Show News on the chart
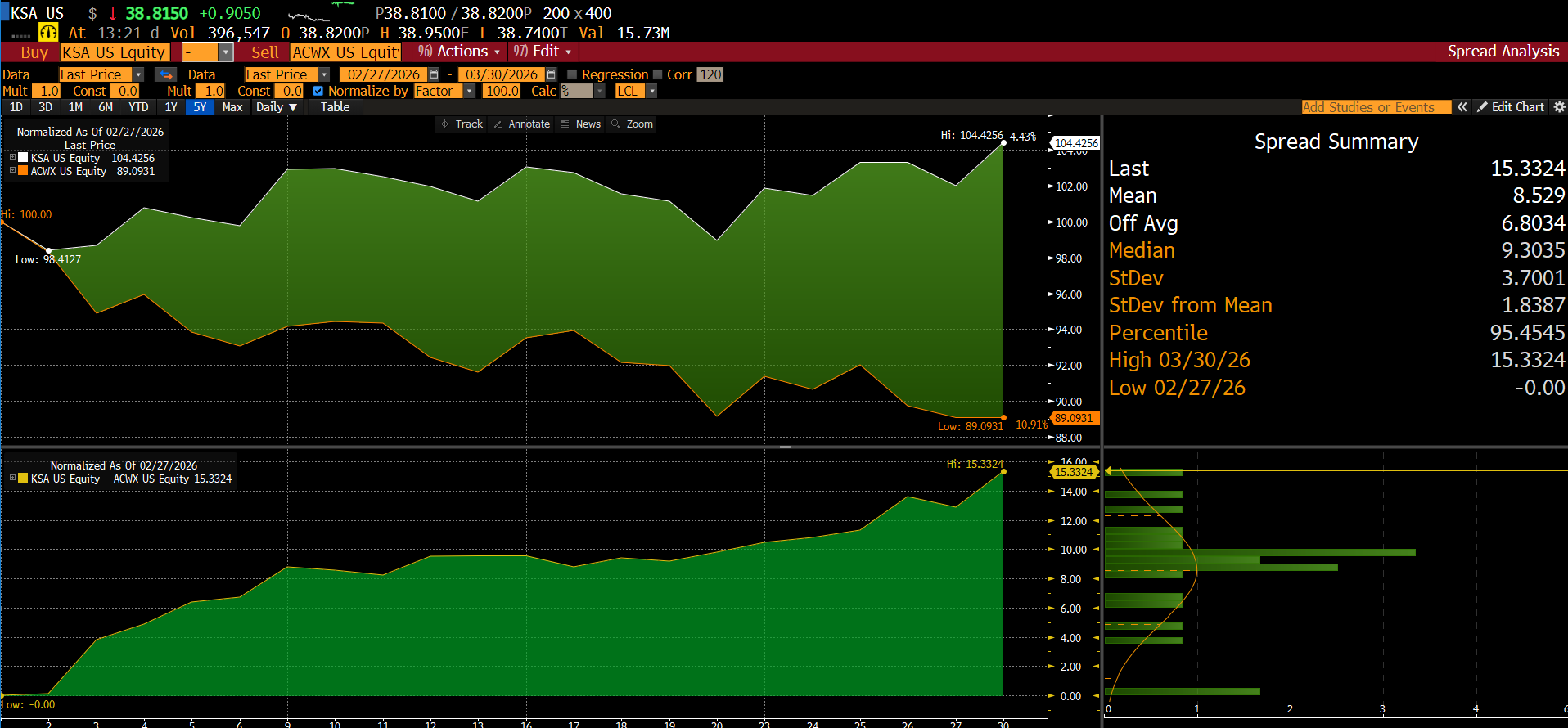This screenshot has height=728, width=1568. 581,124
